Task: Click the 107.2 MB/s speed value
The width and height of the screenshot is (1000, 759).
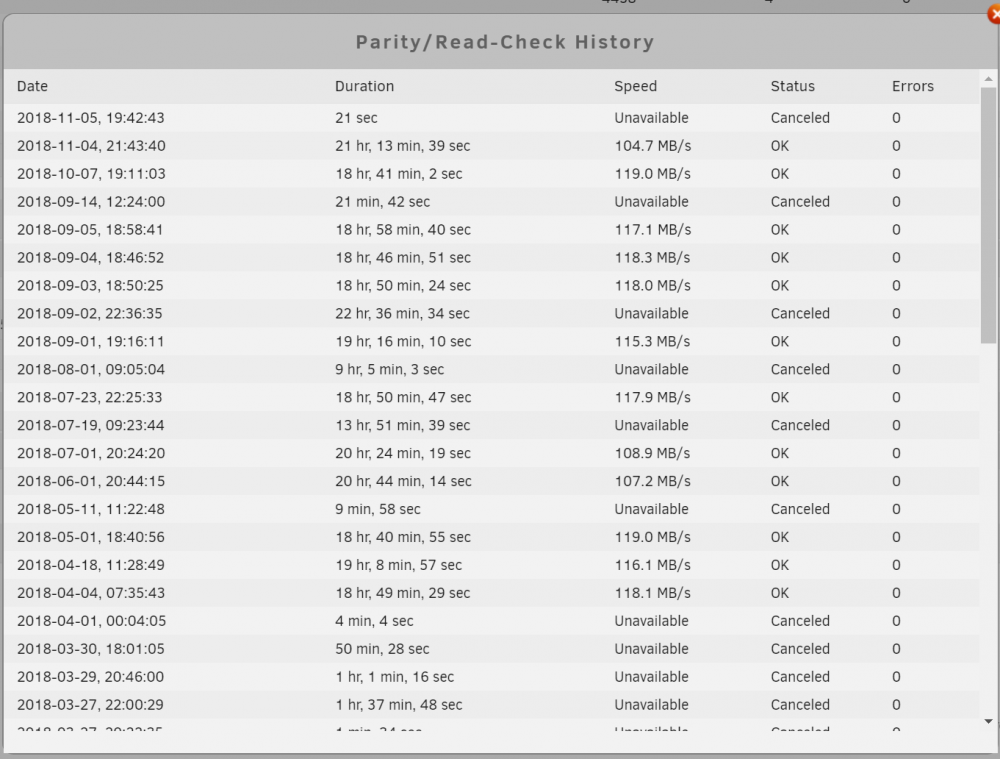Action: click(652, 482)
